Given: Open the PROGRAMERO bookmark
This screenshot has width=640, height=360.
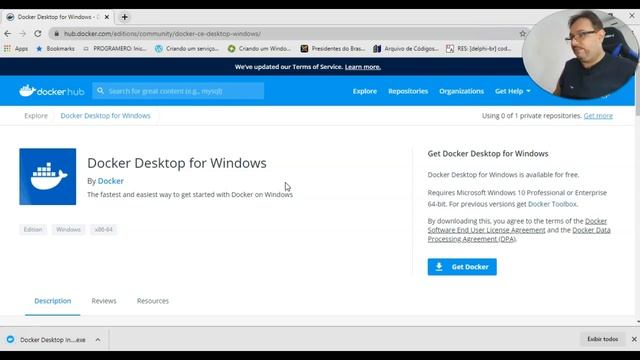Looking at the screenshot, I should click(x=115, y=49).
